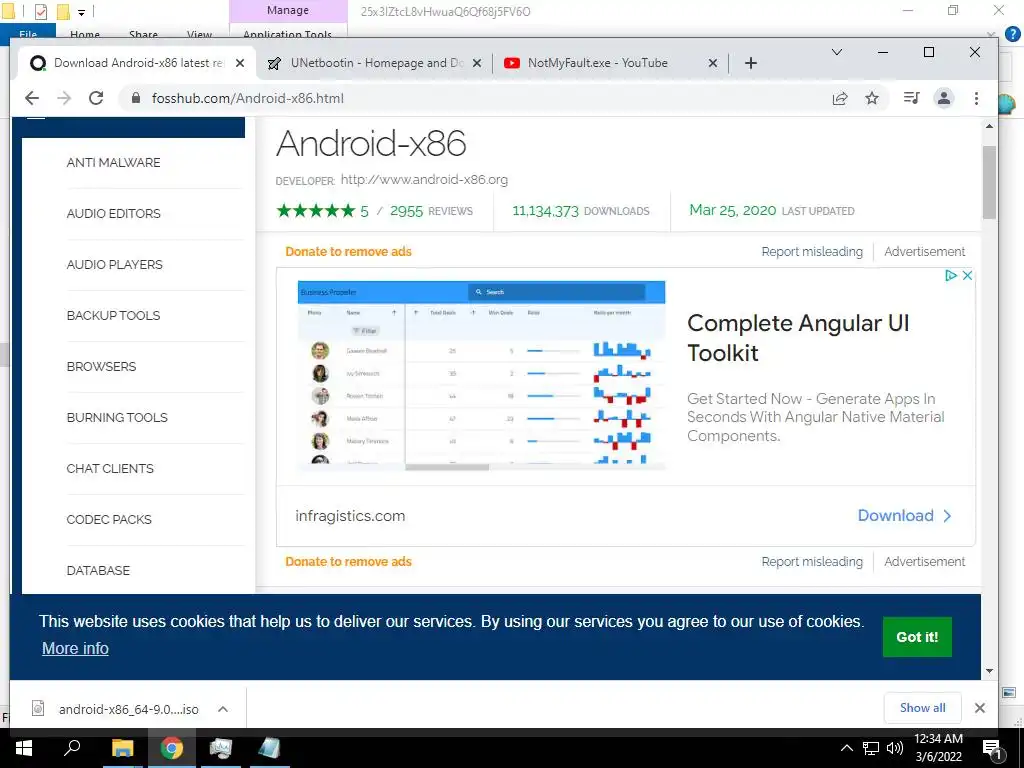Click the upper Report misleading link
This screenshot has height=768, width=1024.
(x=812, y=251)
